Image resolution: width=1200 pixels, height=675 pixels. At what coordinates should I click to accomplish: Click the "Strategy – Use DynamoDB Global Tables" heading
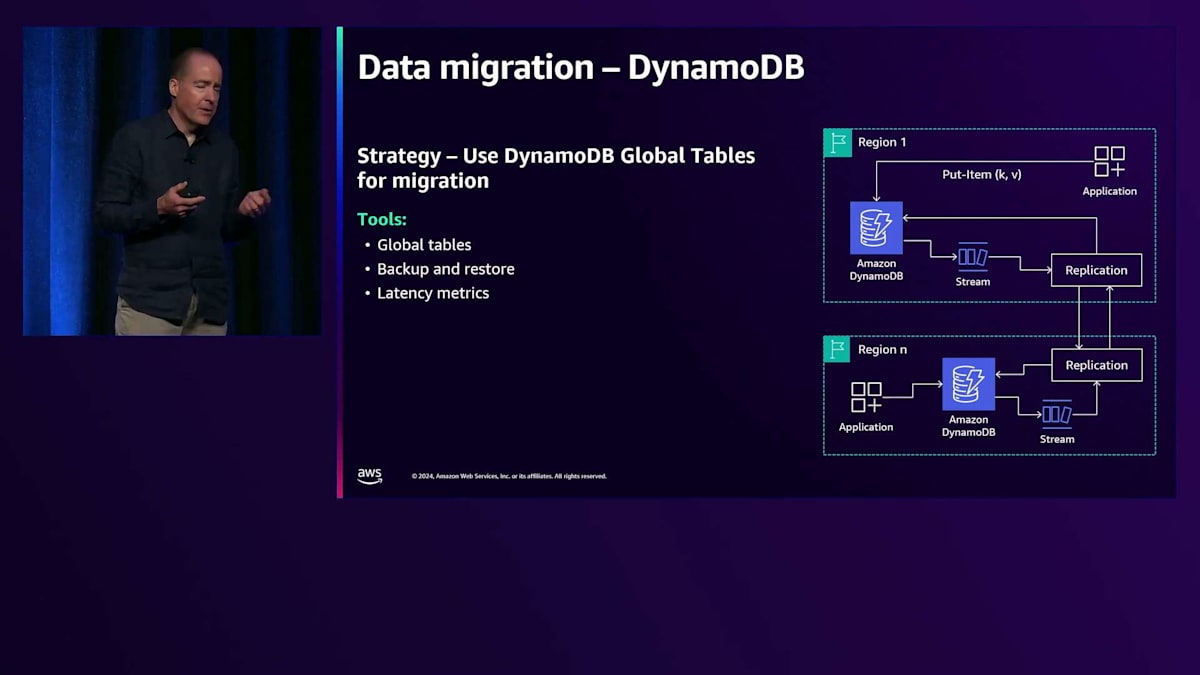point(556,168)
